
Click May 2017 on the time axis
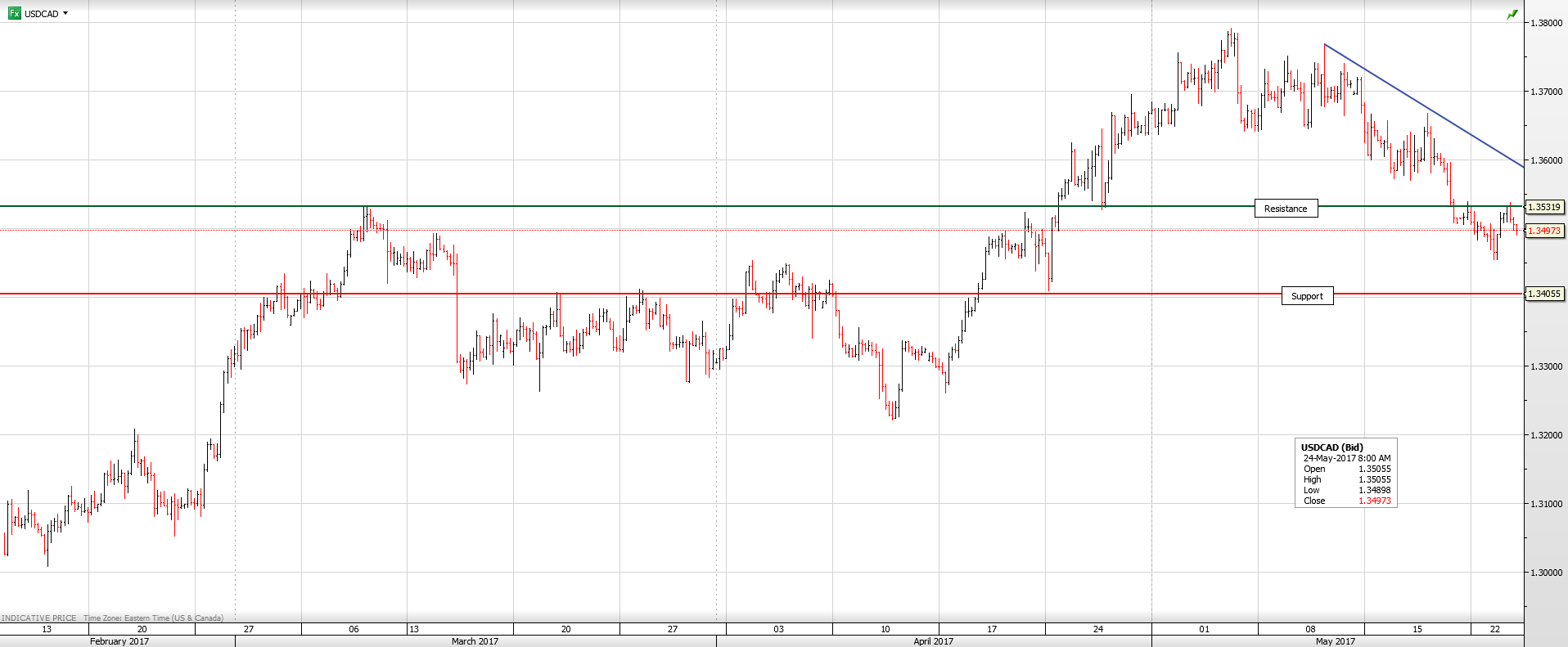click(1335, 641)
